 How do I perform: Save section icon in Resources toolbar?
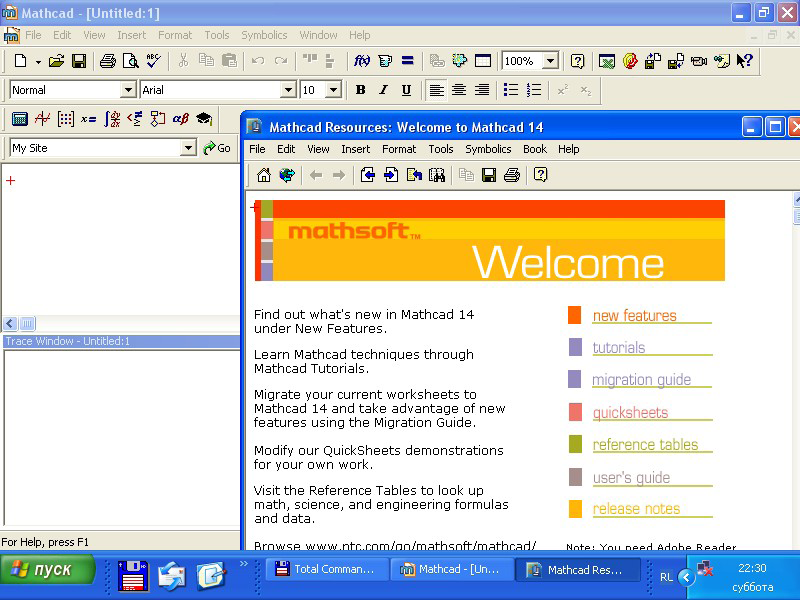click(489, 176)
